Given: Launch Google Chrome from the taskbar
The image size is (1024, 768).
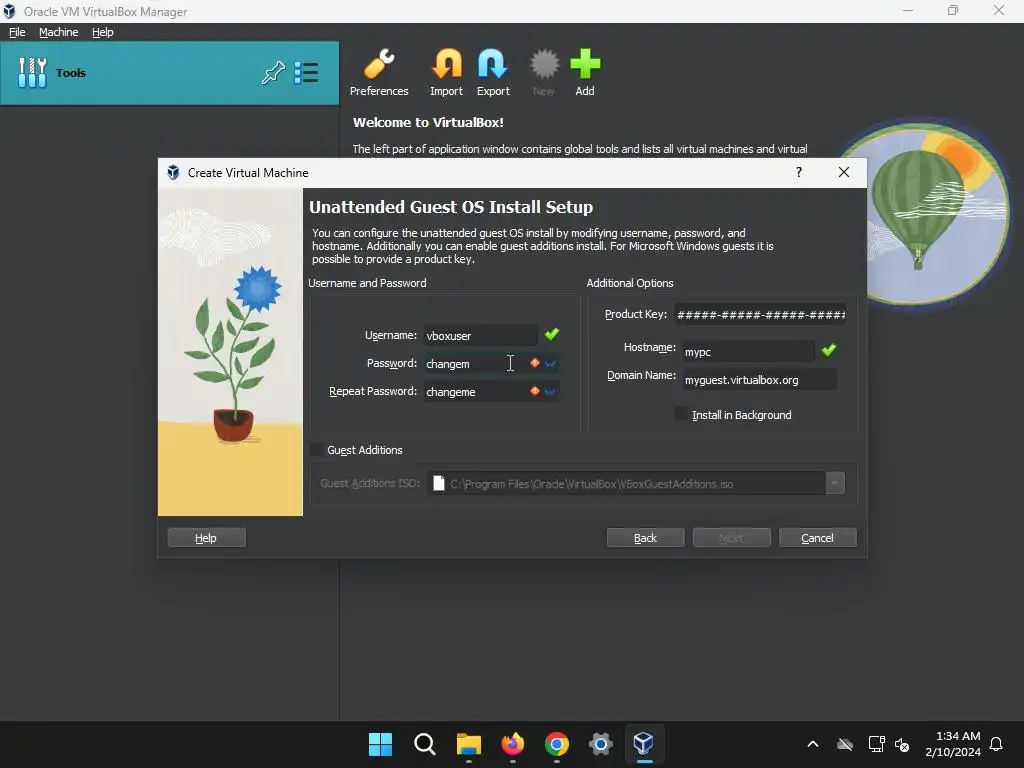Looking at the screenshot, I should coord(556,744).
